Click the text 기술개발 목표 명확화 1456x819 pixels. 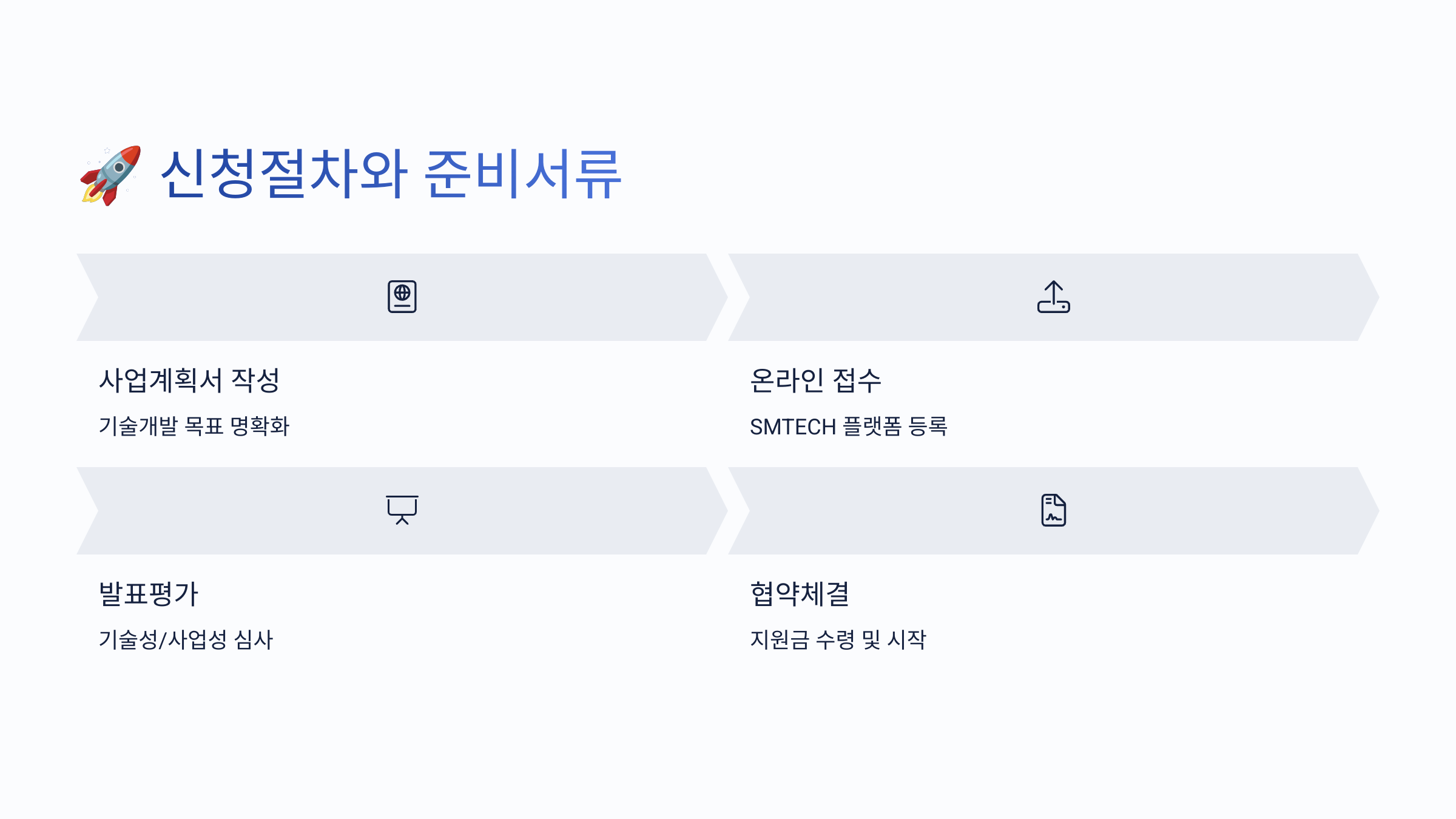pyautogui.click(x=194, y=426)
